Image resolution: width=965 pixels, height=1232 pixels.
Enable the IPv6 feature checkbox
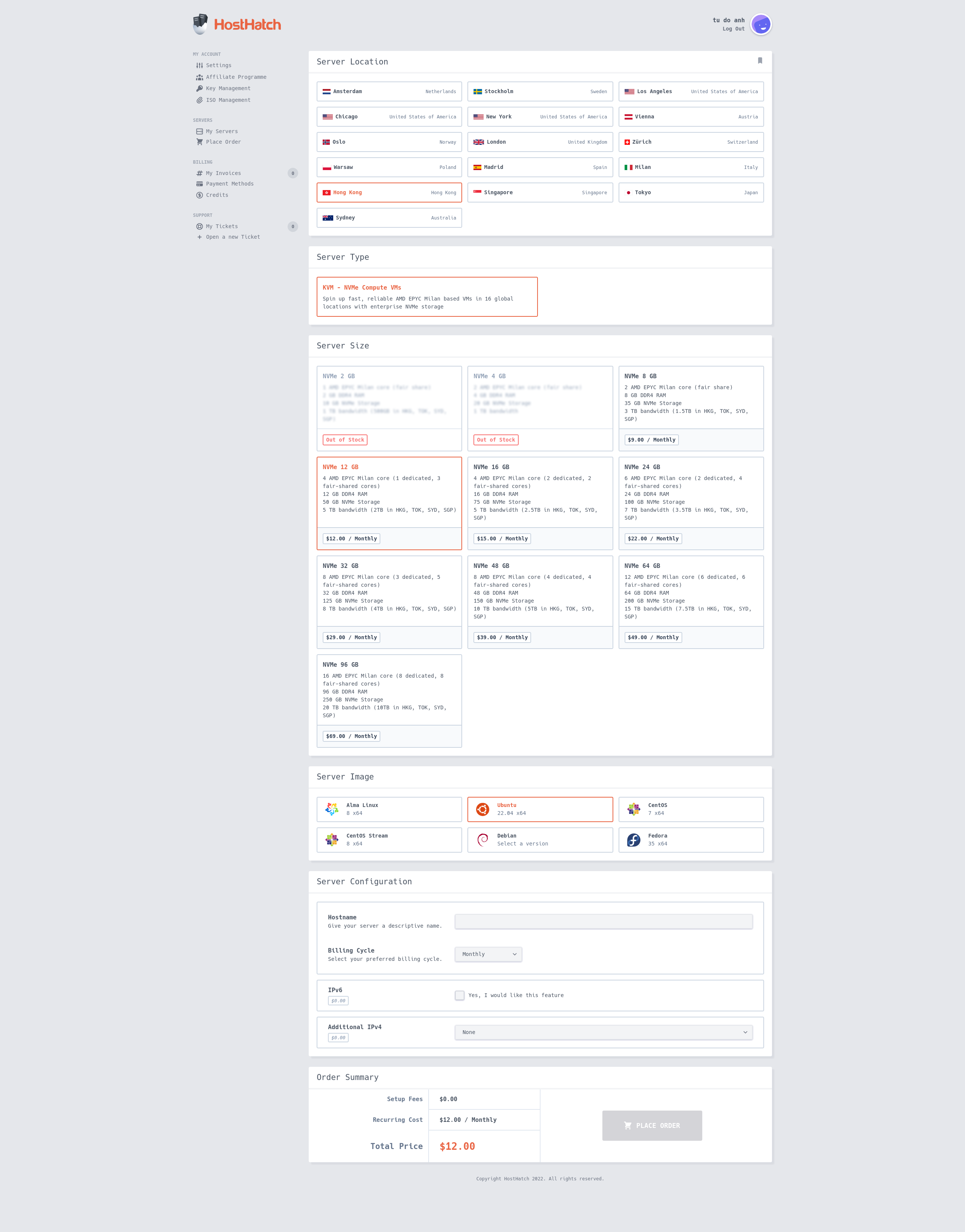click(460, 995)
